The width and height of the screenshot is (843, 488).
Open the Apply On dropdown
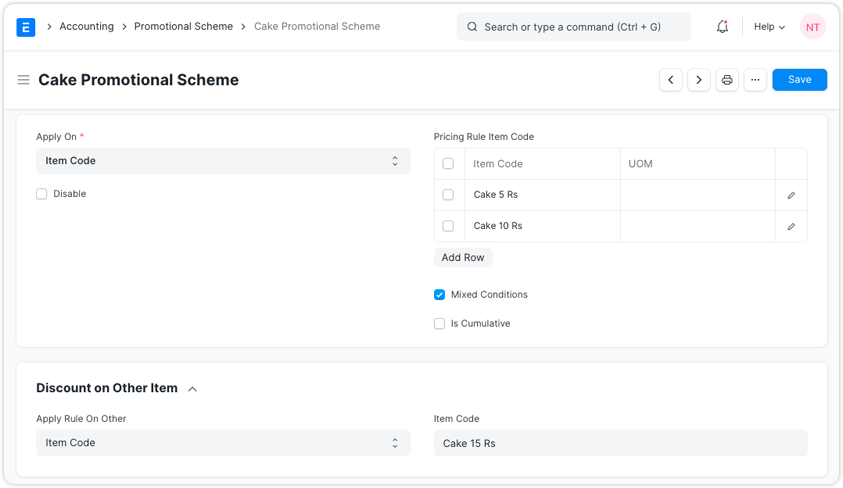pos(223,161)
